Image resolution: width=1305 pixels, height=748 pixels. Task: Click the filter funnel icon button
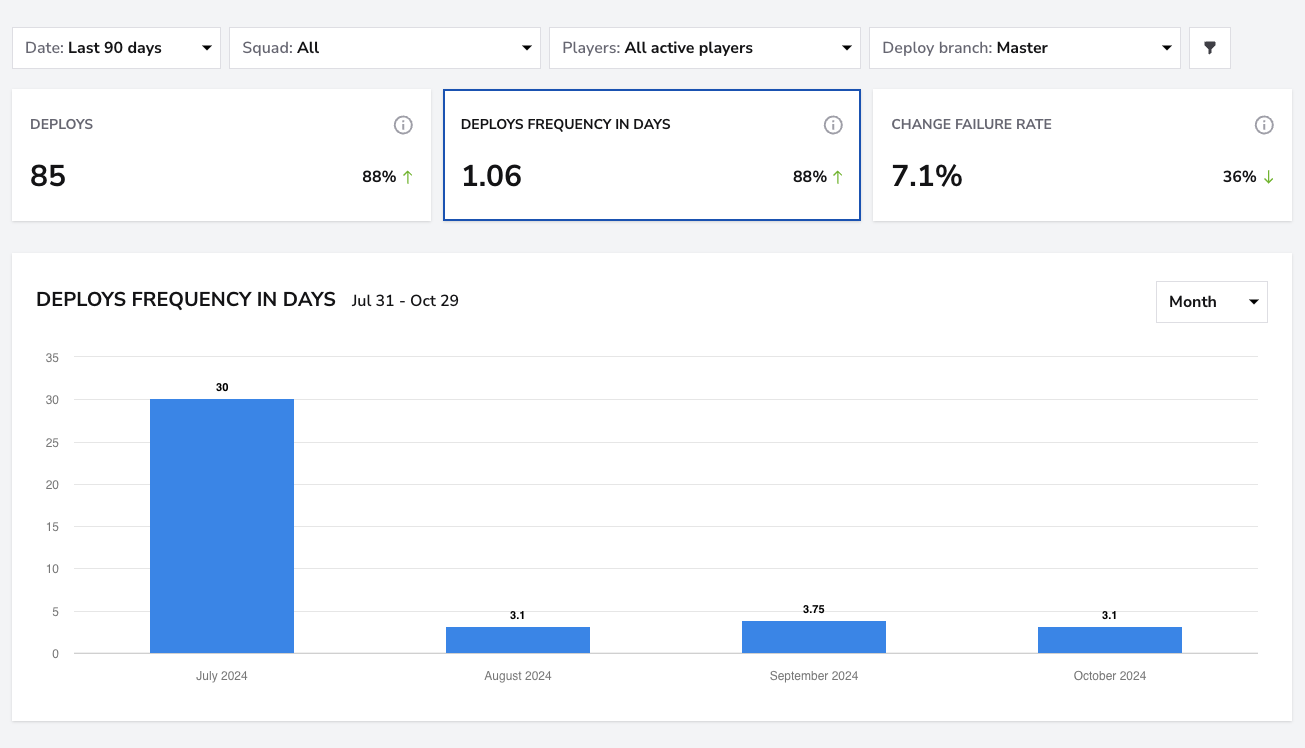tap(1210, 48)
